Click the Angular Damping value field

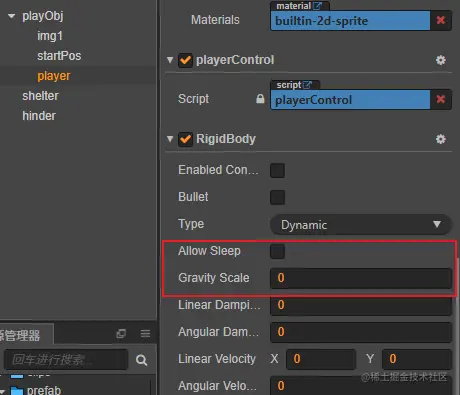[x=361, y=332]
